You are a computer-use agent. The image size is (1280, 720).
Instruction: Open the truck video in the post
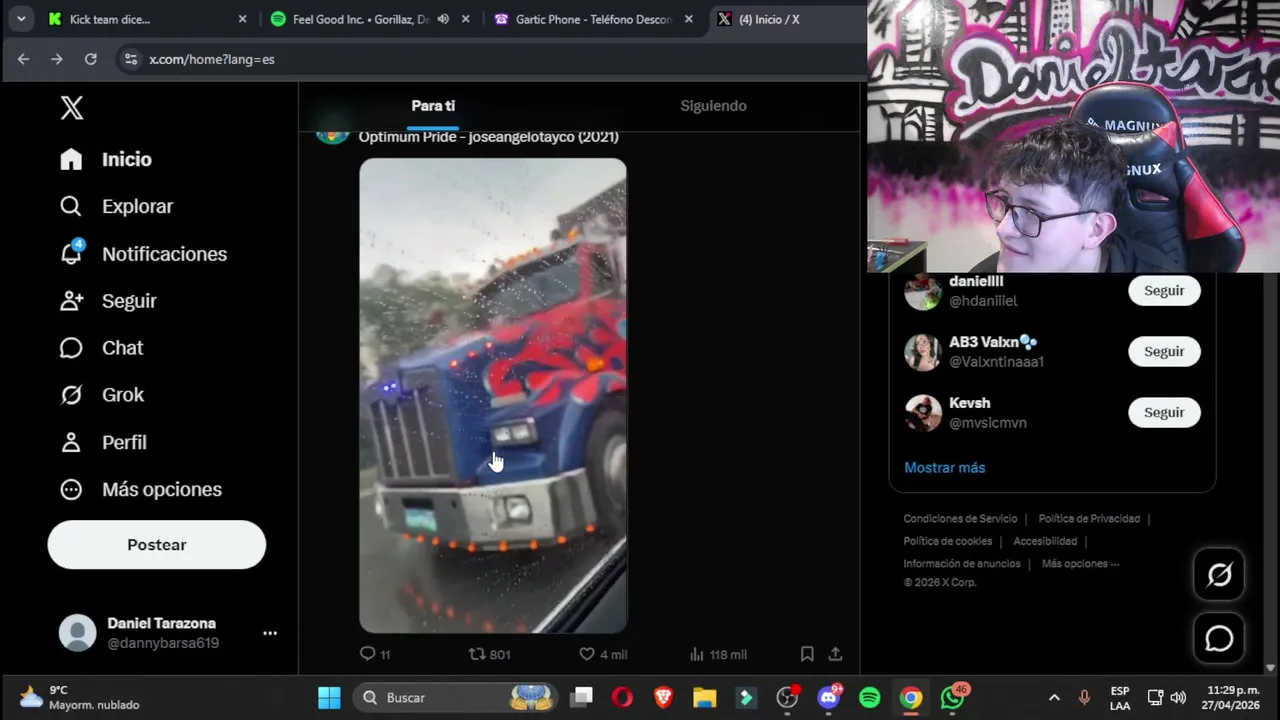tap(493, 396)
